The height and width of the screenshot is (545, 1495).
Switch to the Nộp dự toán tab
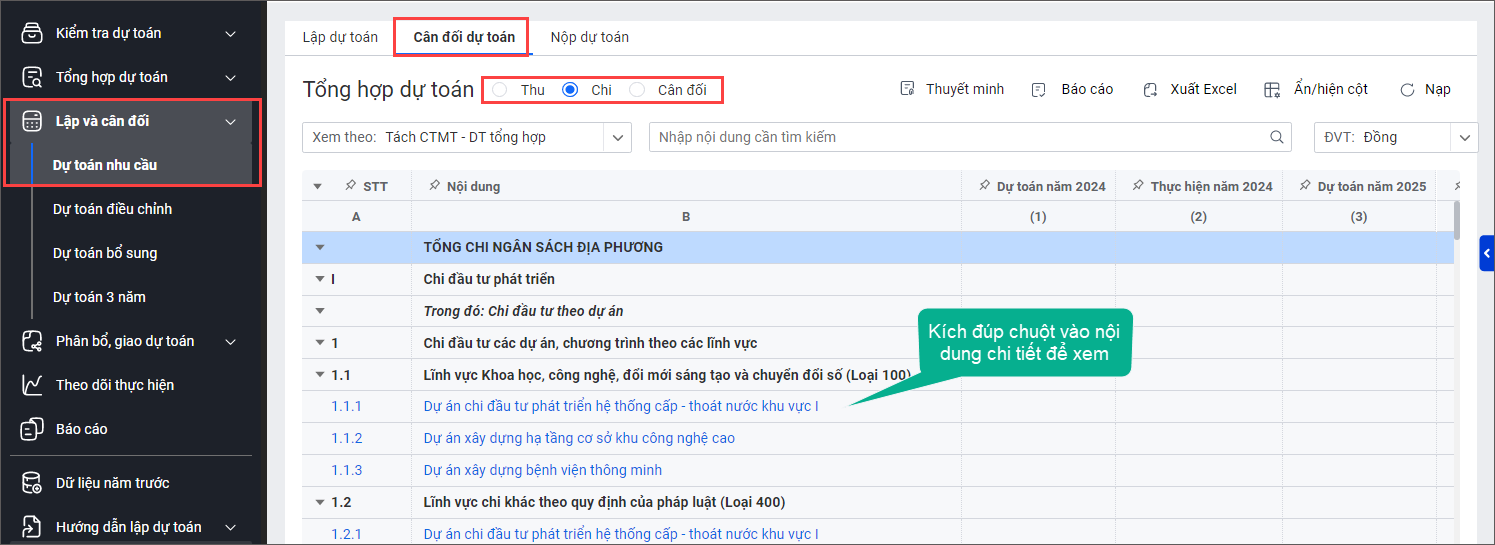pos(589,37)
